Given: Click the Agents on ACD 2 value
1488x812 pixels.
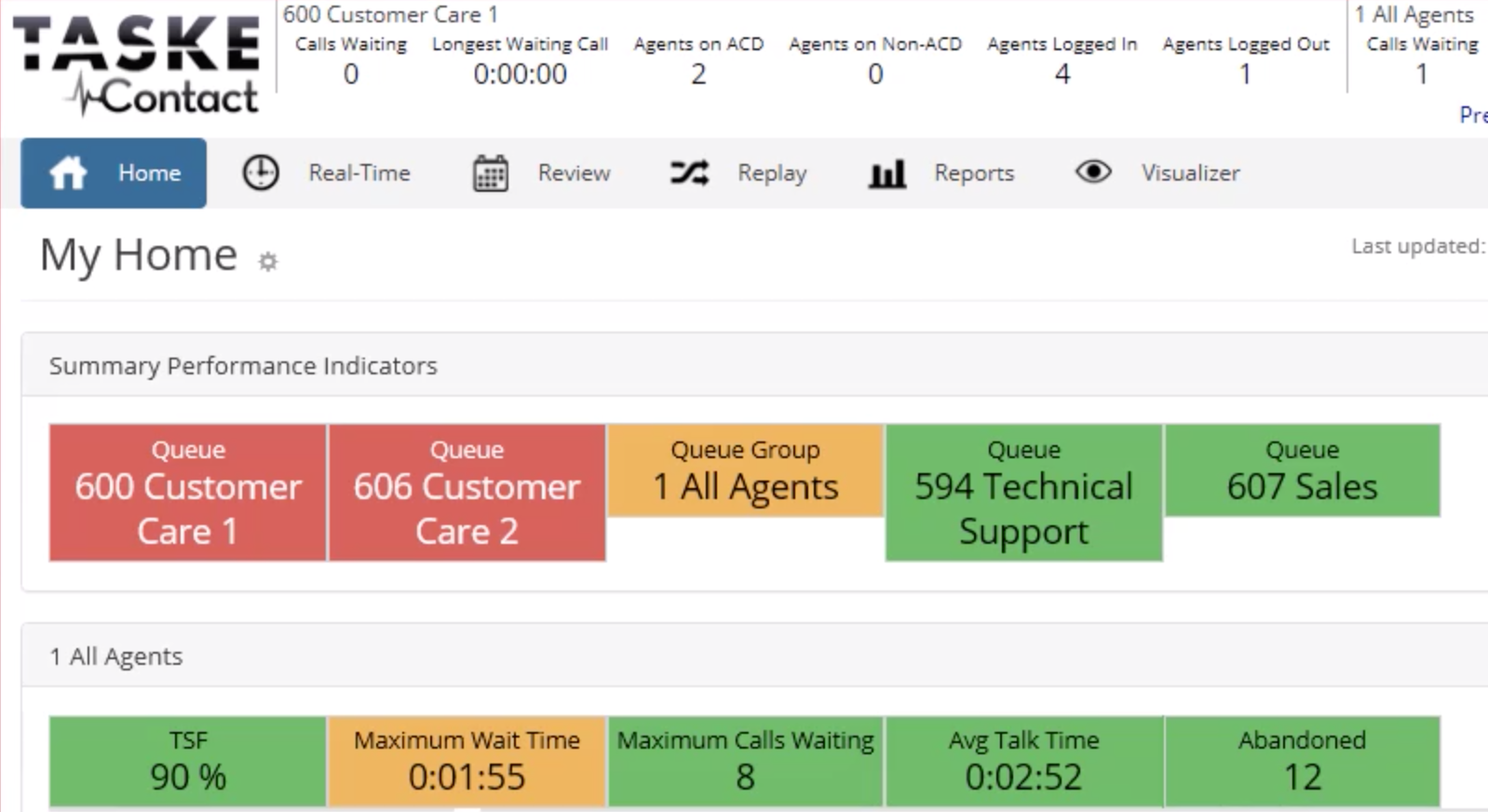Looking at the screenshot, I should pos(698,74).
